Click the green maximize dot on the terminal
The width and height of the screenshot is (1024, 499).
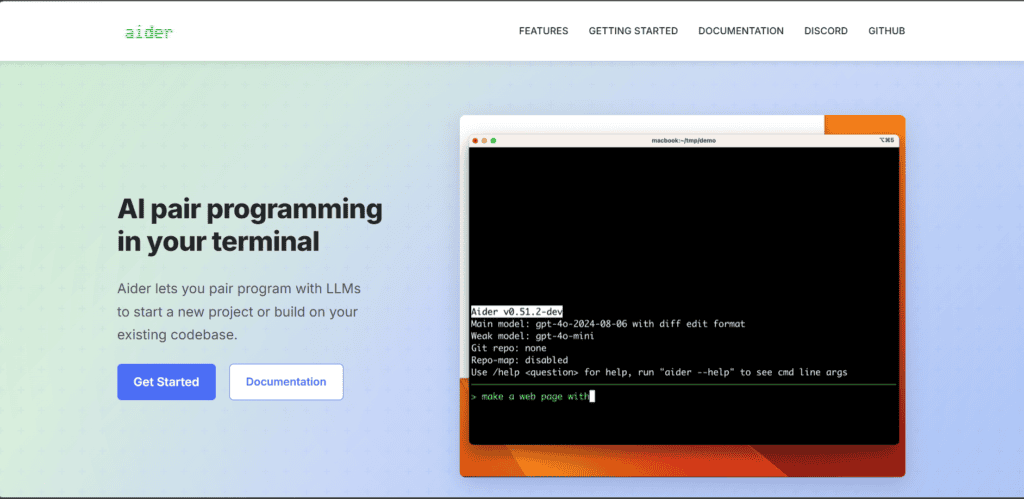pyautogui.click(x=494, y=140)
